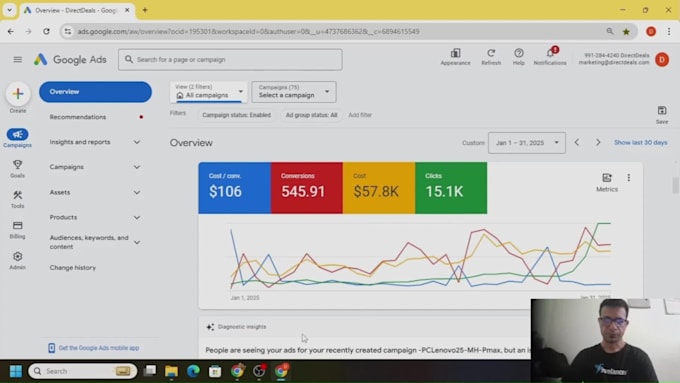Screen dimensions: 680x383
Task: Click the browser address bar
Action: [334, 31]
